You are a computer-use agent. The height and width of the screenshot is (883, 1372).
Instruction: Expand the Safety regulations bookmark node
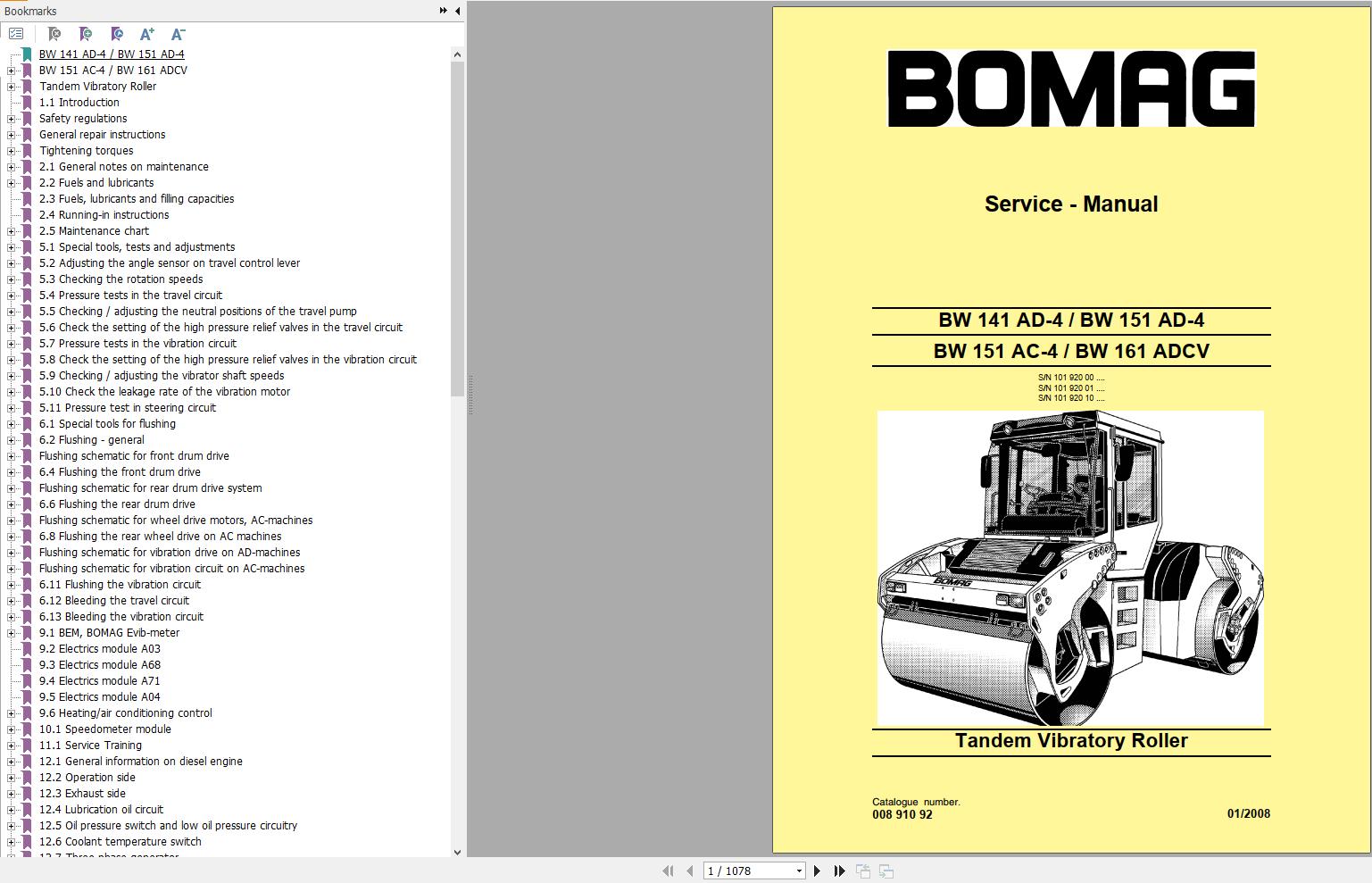pos(12,119)
